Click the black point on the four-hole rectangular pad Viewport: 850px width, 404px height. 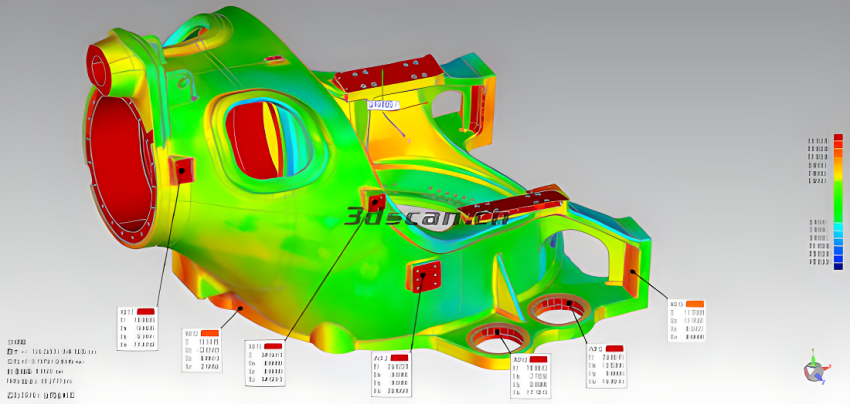pyautogui.click(x=423, y=275)
